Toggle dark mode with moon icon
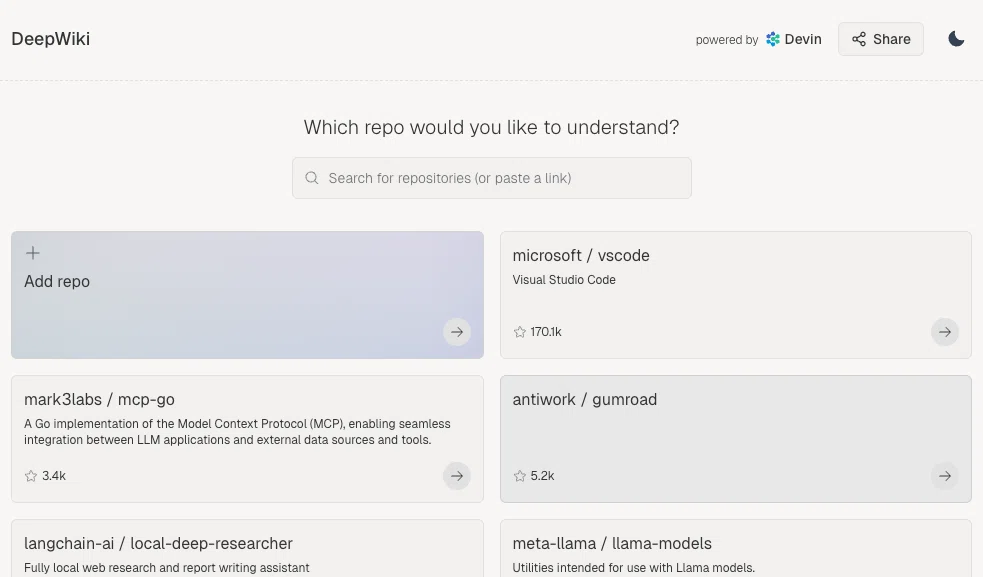Image resolution: width=983 pixels, height=577 pixels. click(955, 39)
